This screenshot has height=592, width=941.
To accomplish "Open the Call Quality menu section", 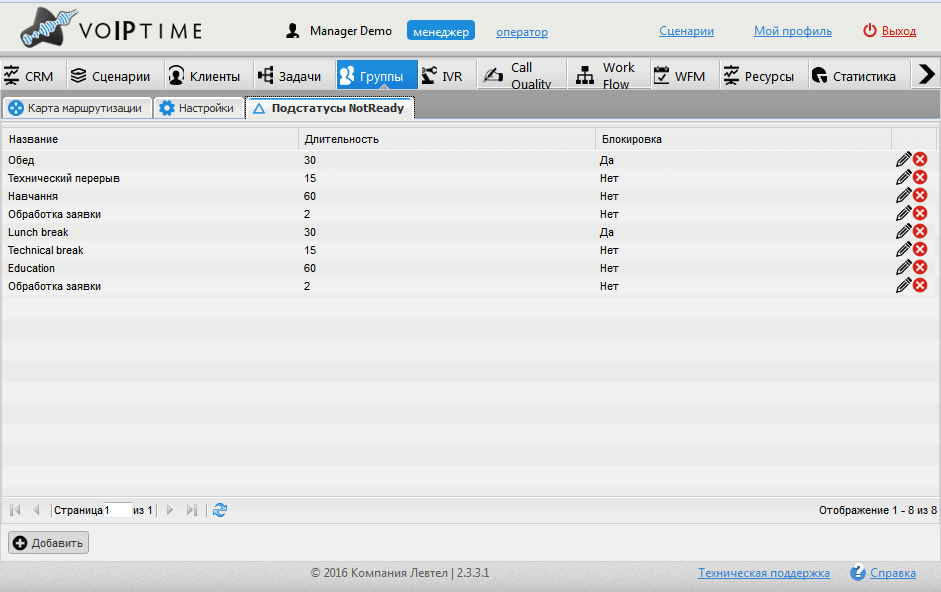I will [x=521, y=74].
